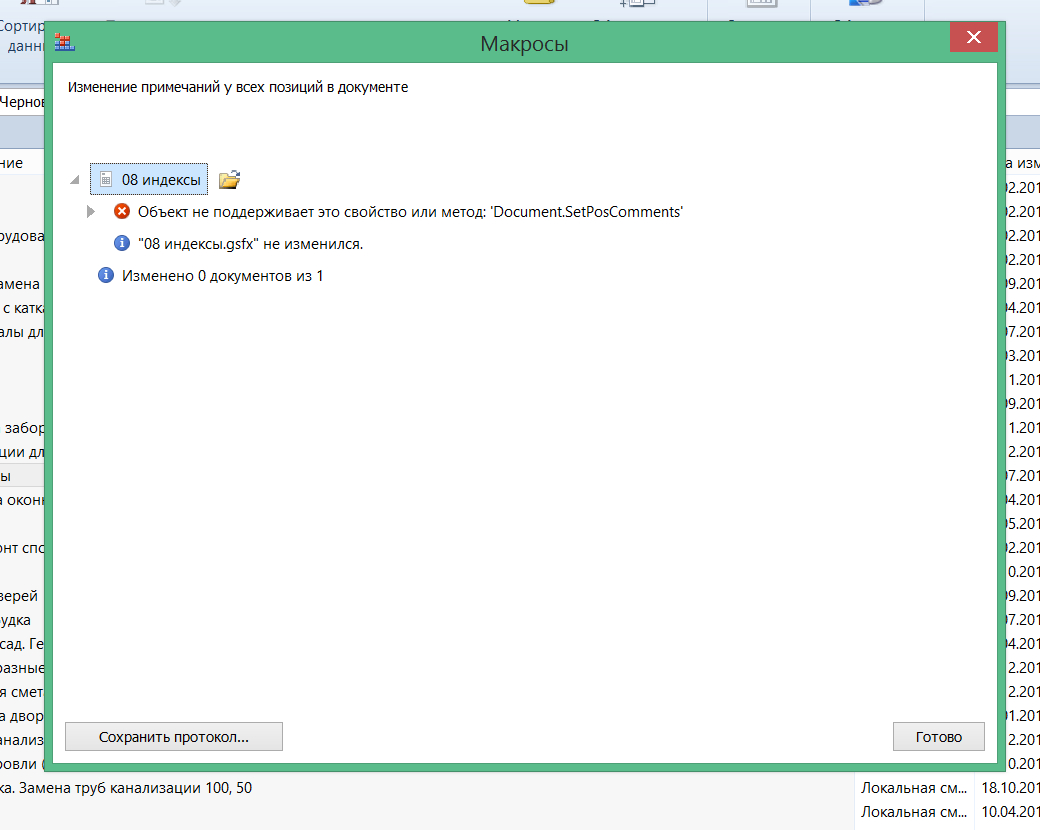
Task: Close the Макросы dialog
Action: (x=974, y=37)
